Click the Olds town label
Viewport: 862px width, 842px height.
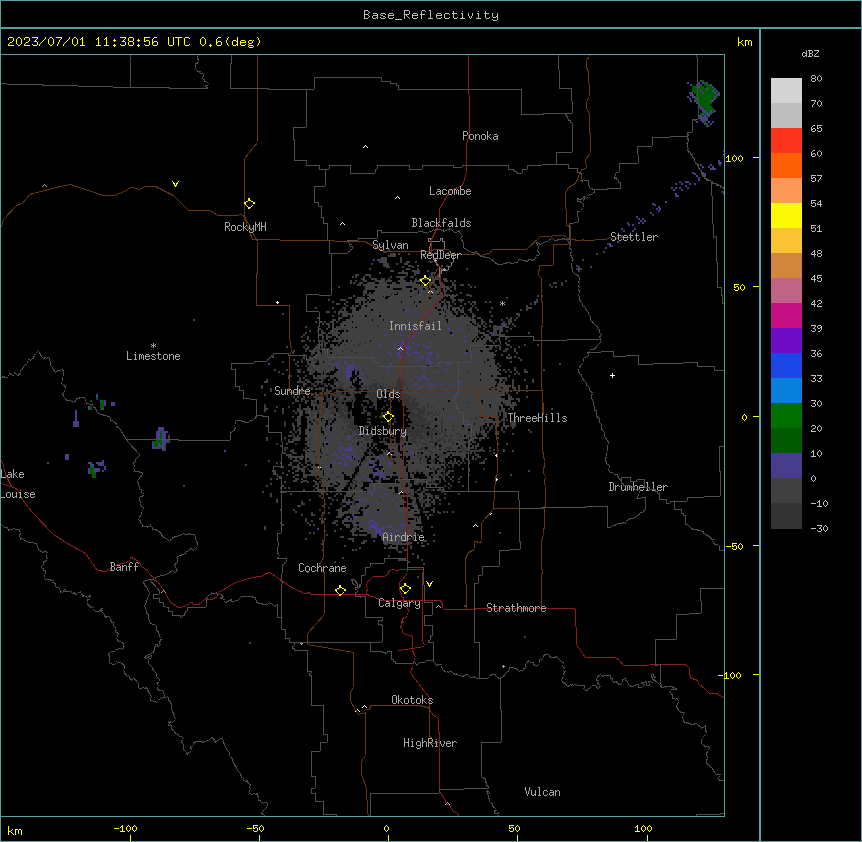pyautogui.click(x=388, y=394)
